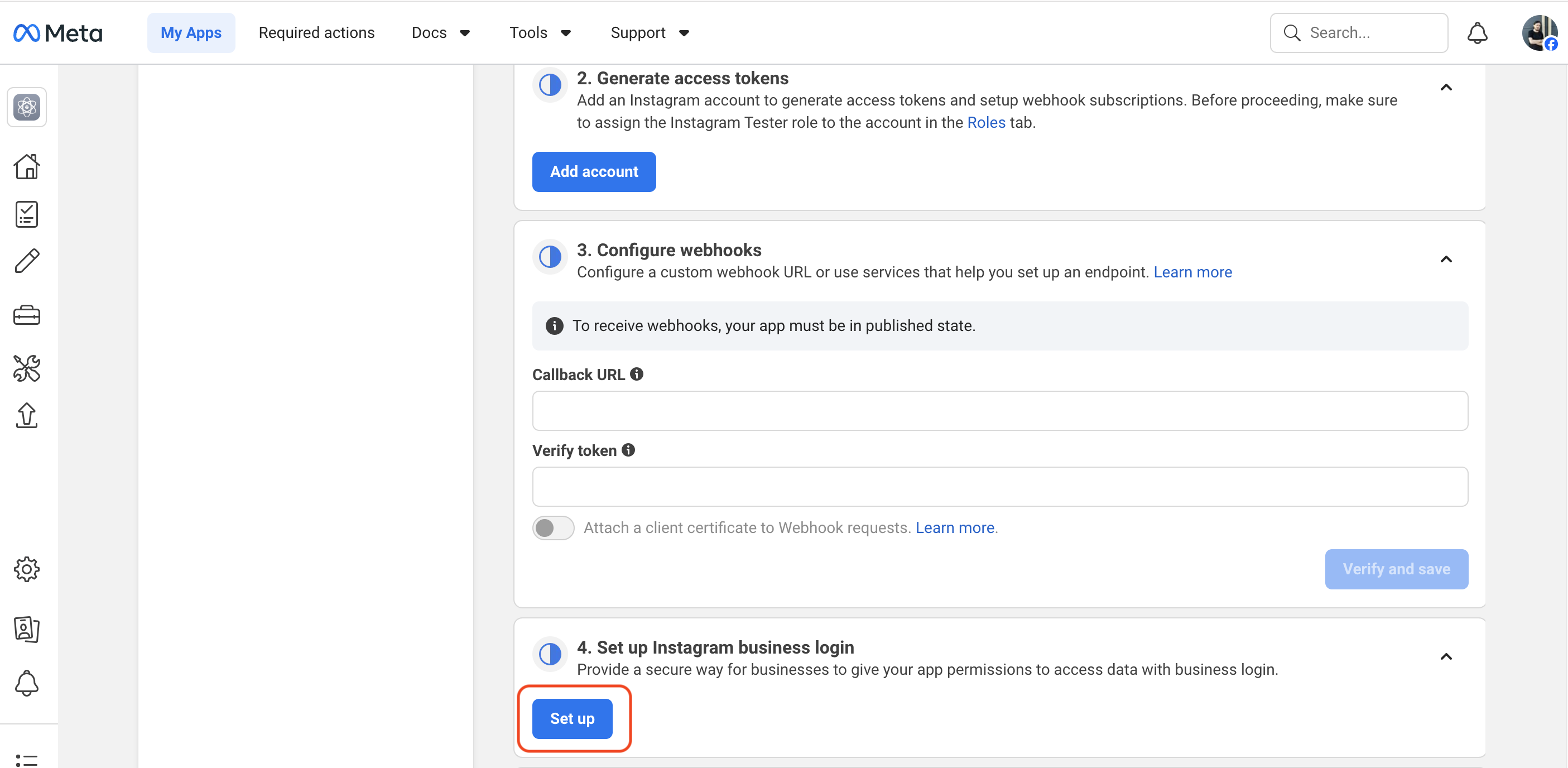Open the publish upload sidebar icon

tap(26, 415)
